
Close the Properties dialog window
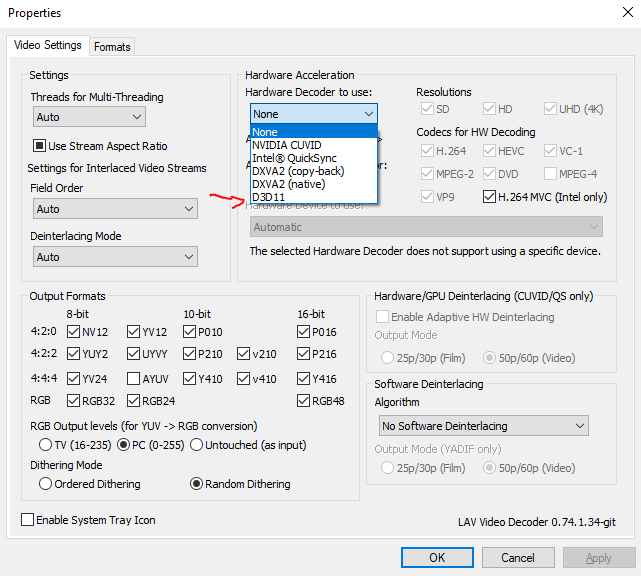(628, 12)
